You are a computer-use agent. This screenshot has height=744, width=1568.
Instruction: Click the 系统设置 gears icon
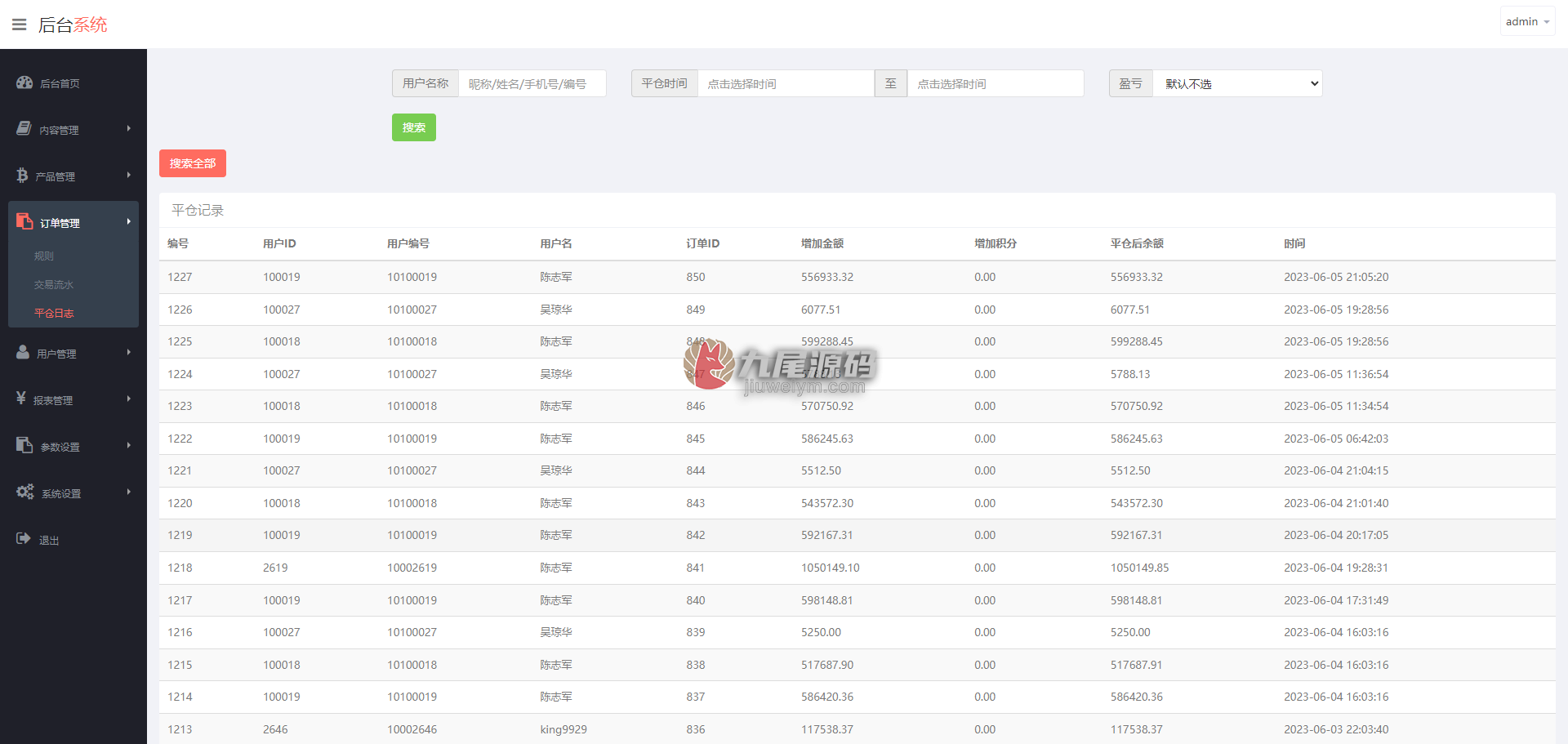coord(25,492)
